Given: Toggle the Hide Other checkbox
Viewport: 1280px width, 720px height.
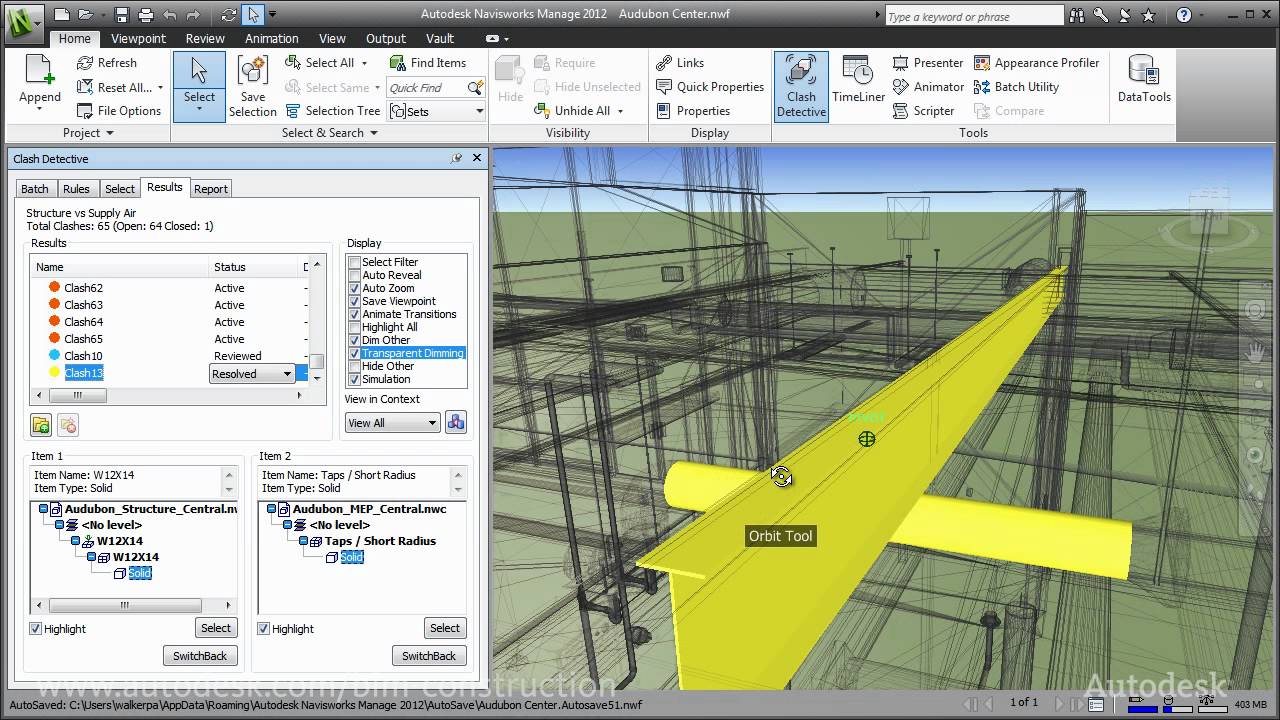Looking at the screenshot, I should click(354, 366).
